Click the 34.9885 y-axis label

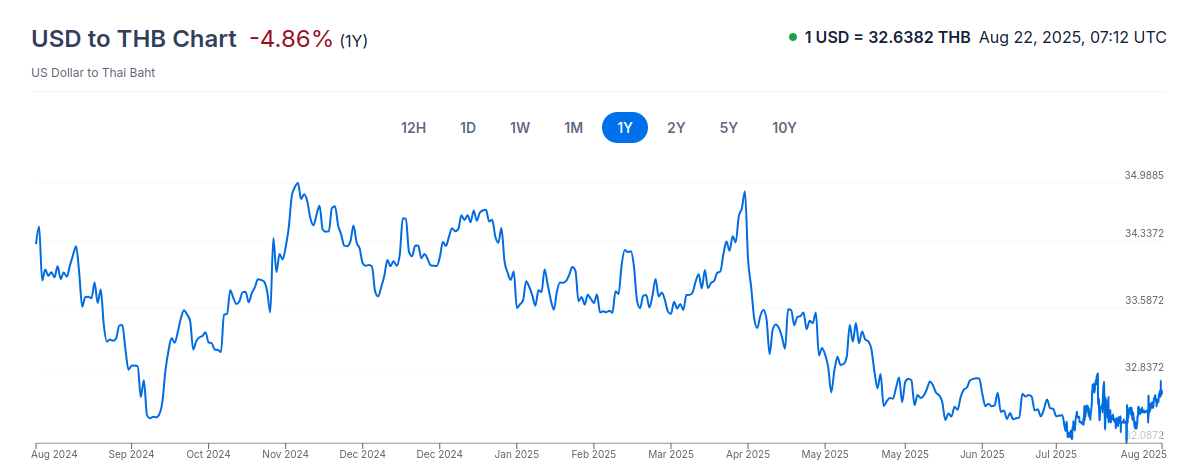pos(1144,176)
